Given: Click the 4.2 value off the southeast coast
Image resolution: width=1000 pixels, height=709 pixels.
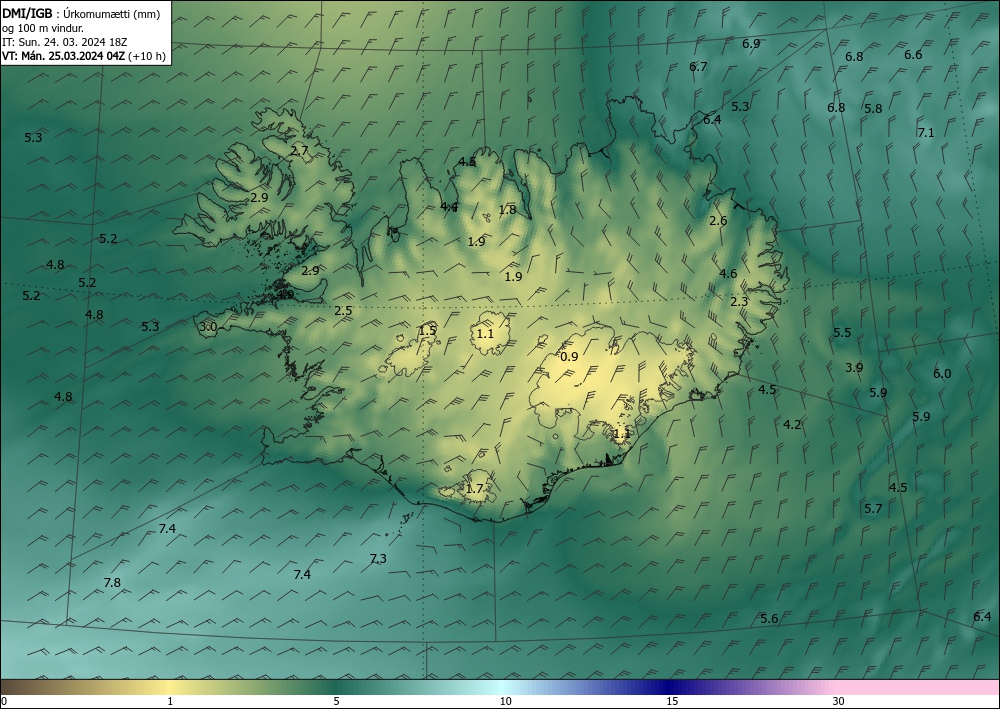Looking at the screenshot, I should tap(792, 425).
